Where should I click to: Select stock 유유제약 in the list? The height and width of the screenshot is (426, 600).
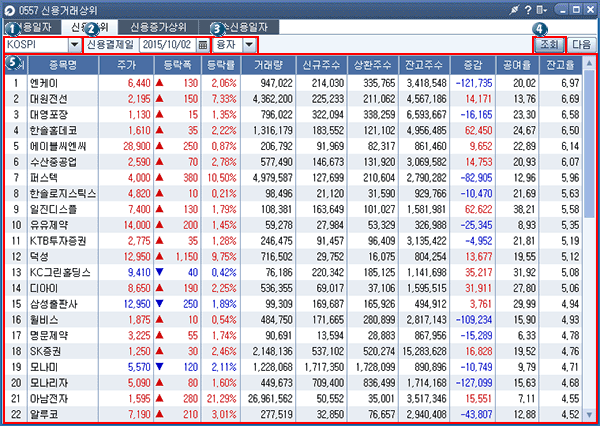pos(49,225)
